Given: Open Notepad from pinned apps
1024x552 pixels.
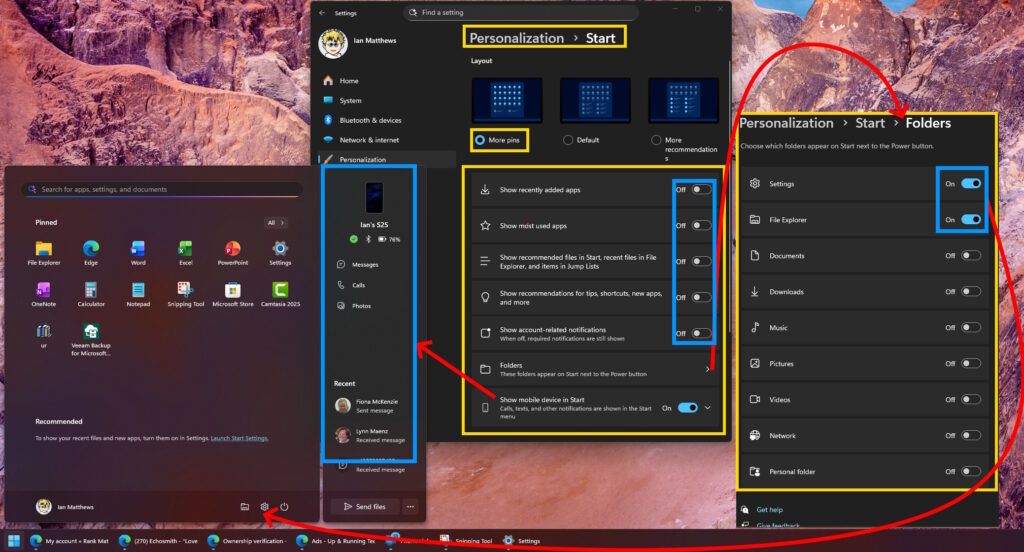Looking at the screenshot, I should pyautogui.click(x=138, y=294).
